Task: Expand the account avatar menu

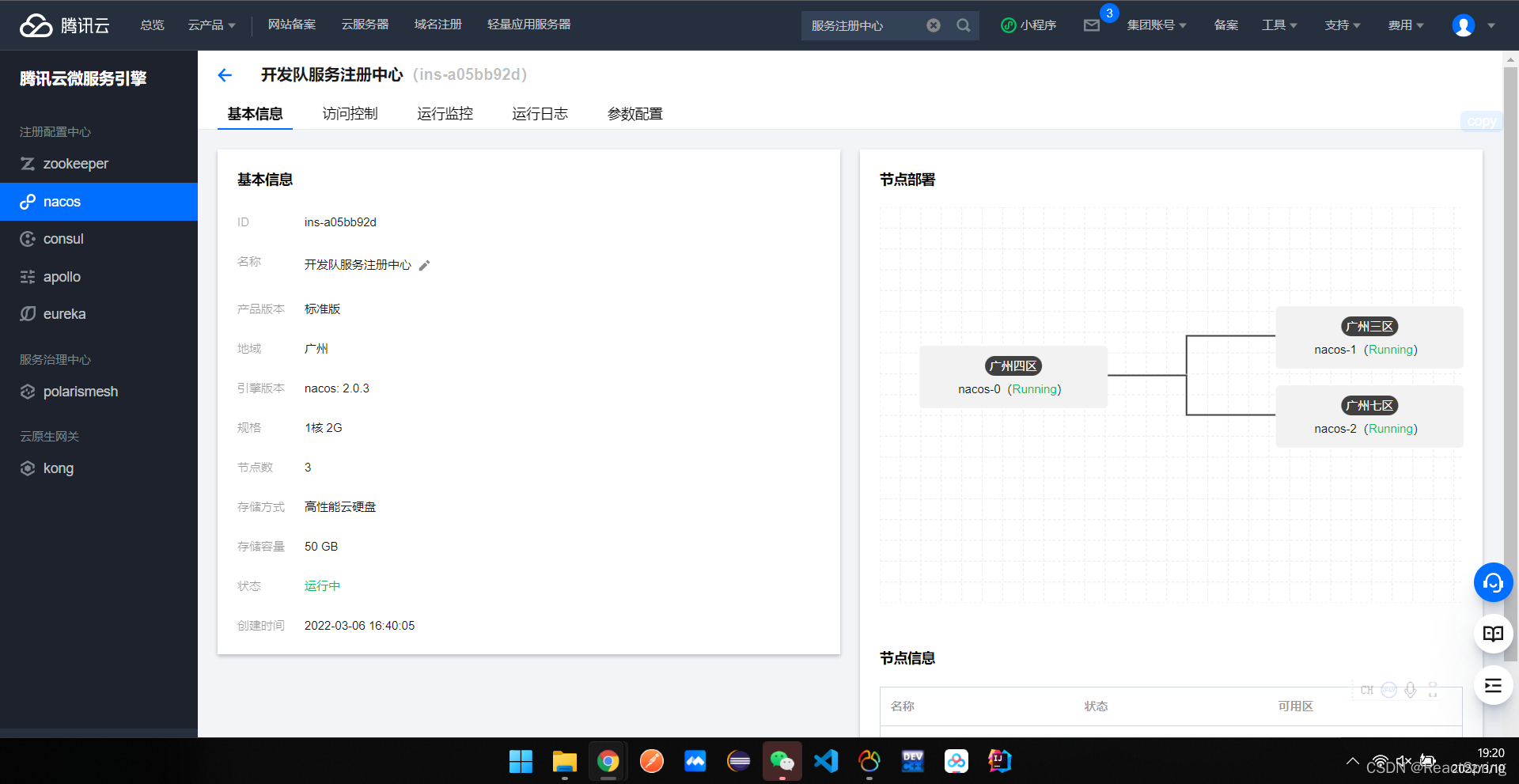Action: pos(1463,25)
